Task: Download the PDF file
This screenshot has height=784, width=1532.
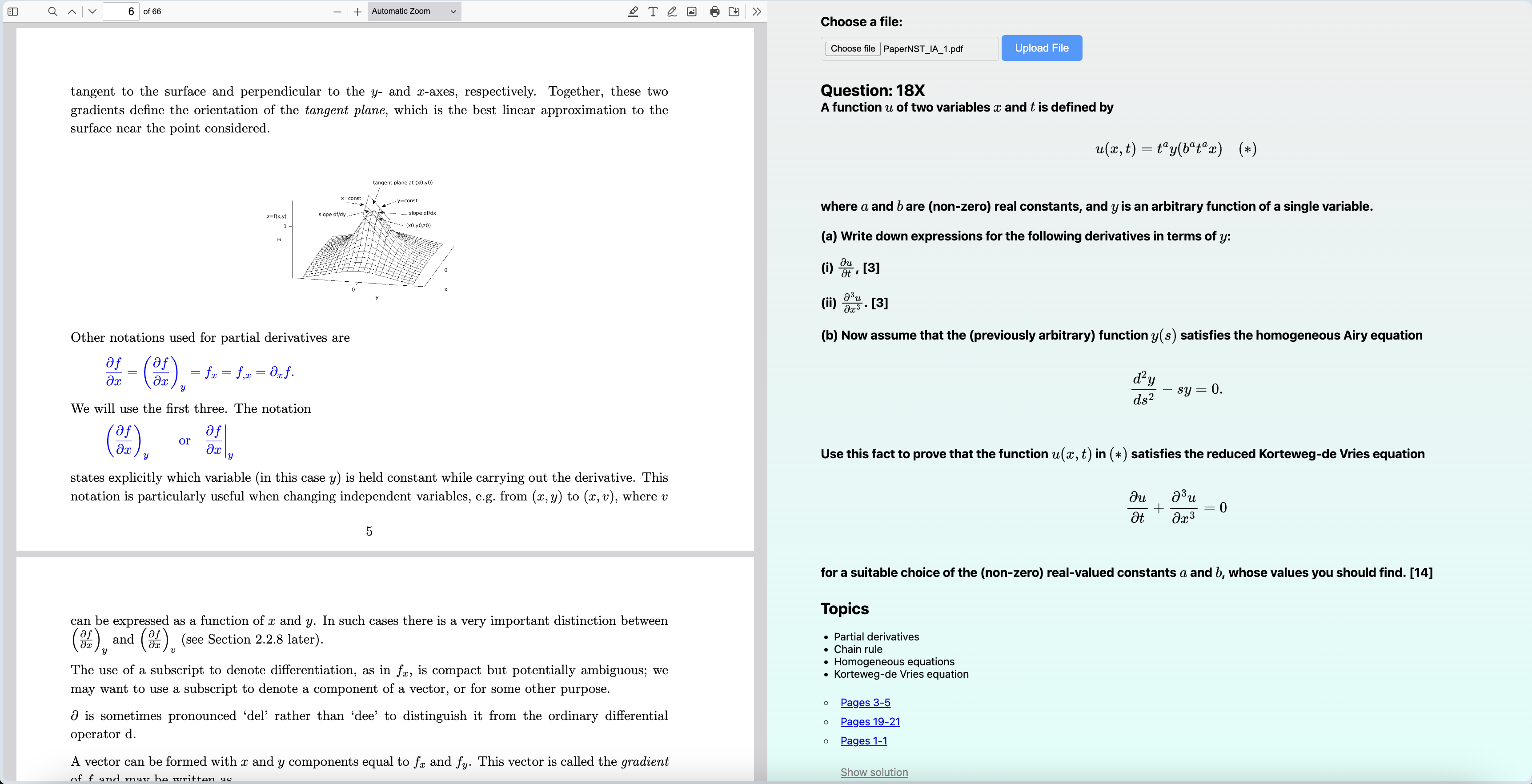Action: (x=734, y=11)
